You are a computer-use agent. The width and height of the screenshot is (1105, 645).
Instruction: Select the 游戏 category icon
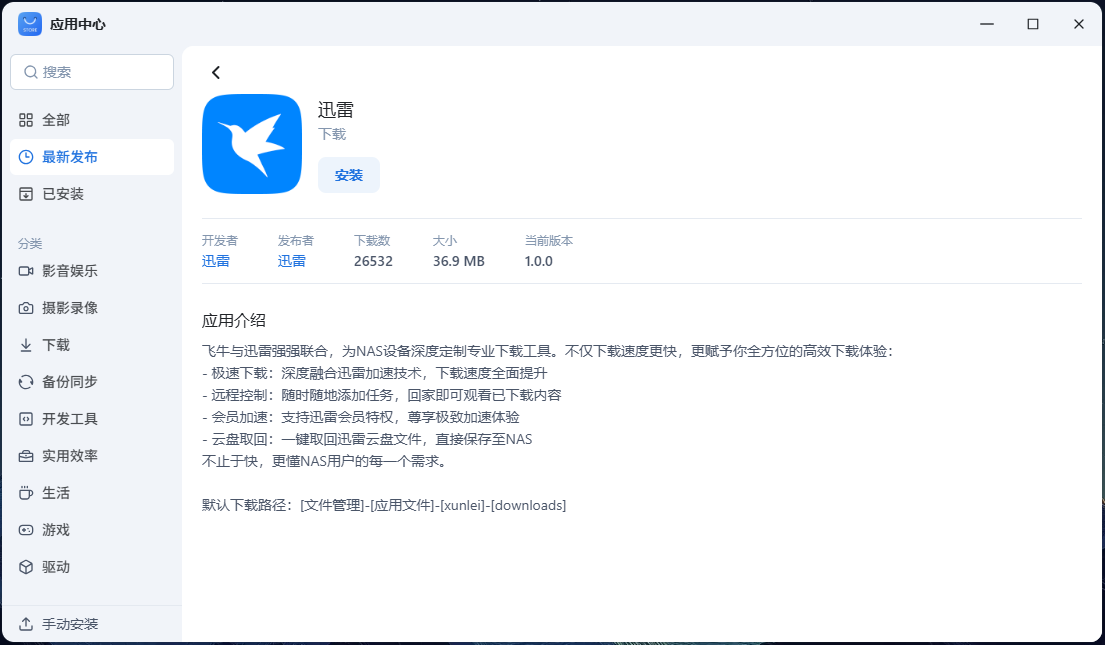[x=27, y=529]
